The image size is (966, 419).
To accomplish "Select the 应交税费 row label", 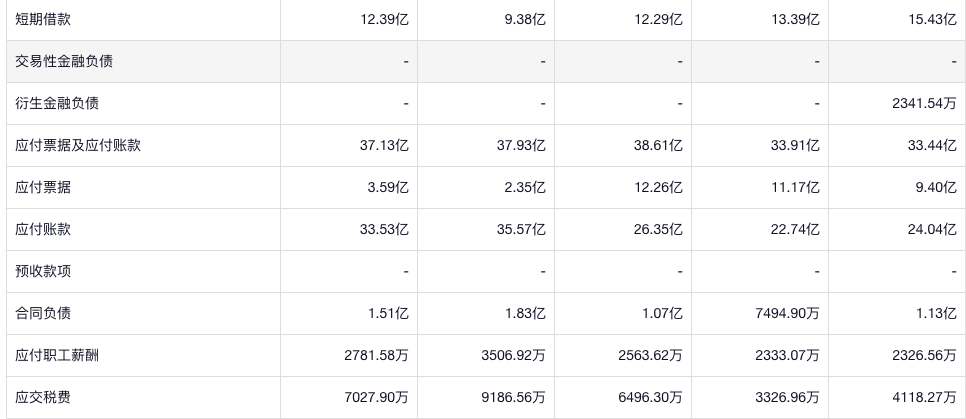I will pyautogui.click(x=43, y=397).
